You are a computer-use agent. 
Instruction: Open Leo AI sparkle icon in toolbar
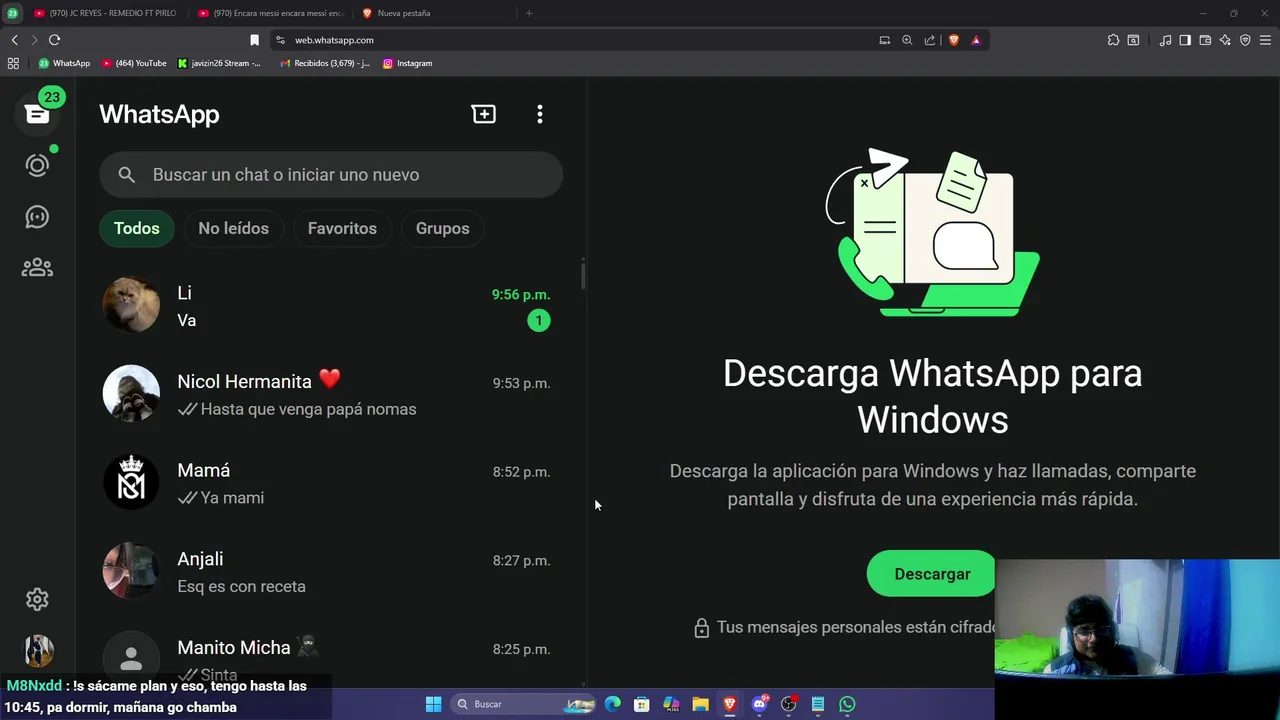(1225, 40)
